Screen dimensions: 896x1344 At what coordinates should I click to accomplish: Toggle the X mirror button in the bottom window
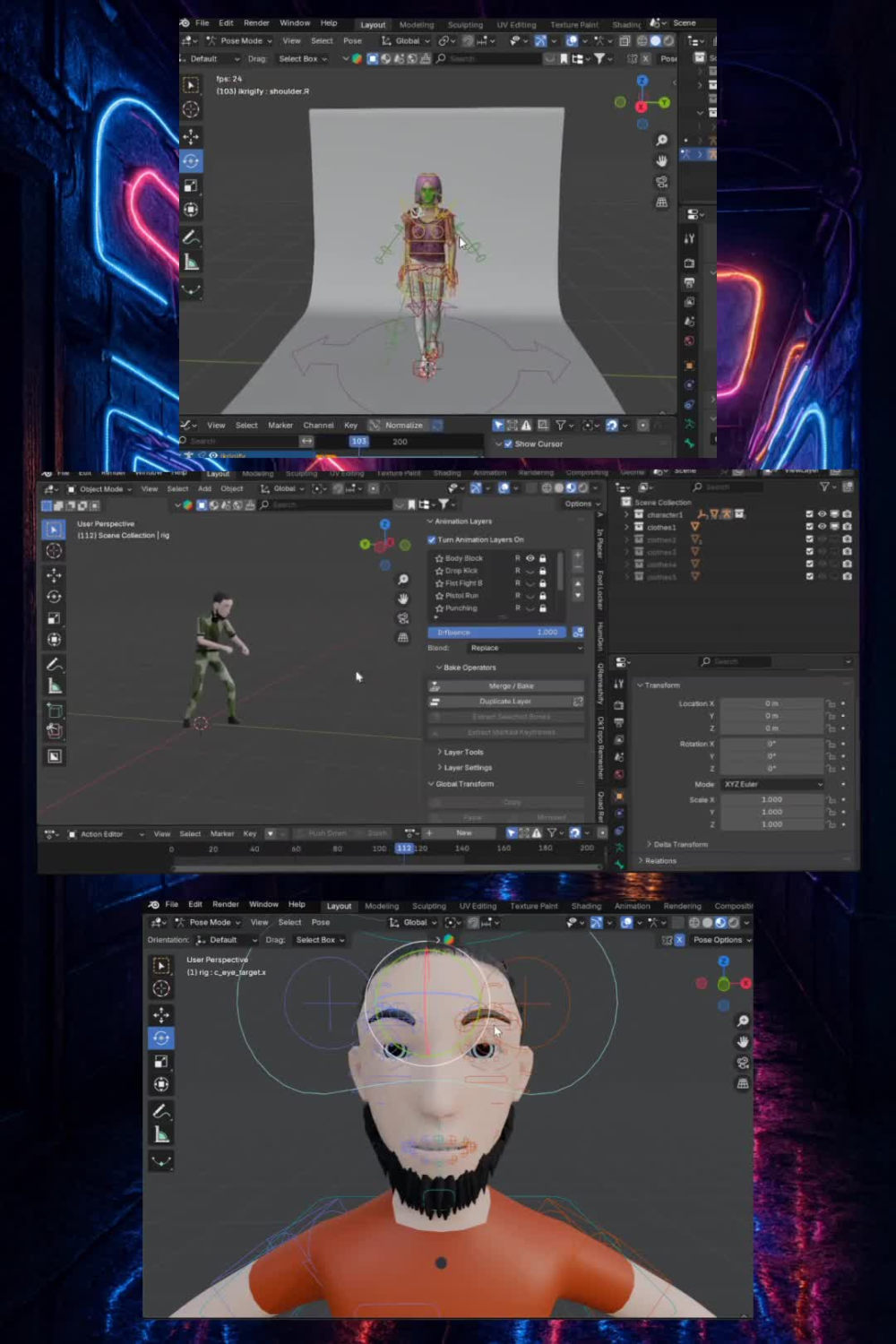point(679,940)
